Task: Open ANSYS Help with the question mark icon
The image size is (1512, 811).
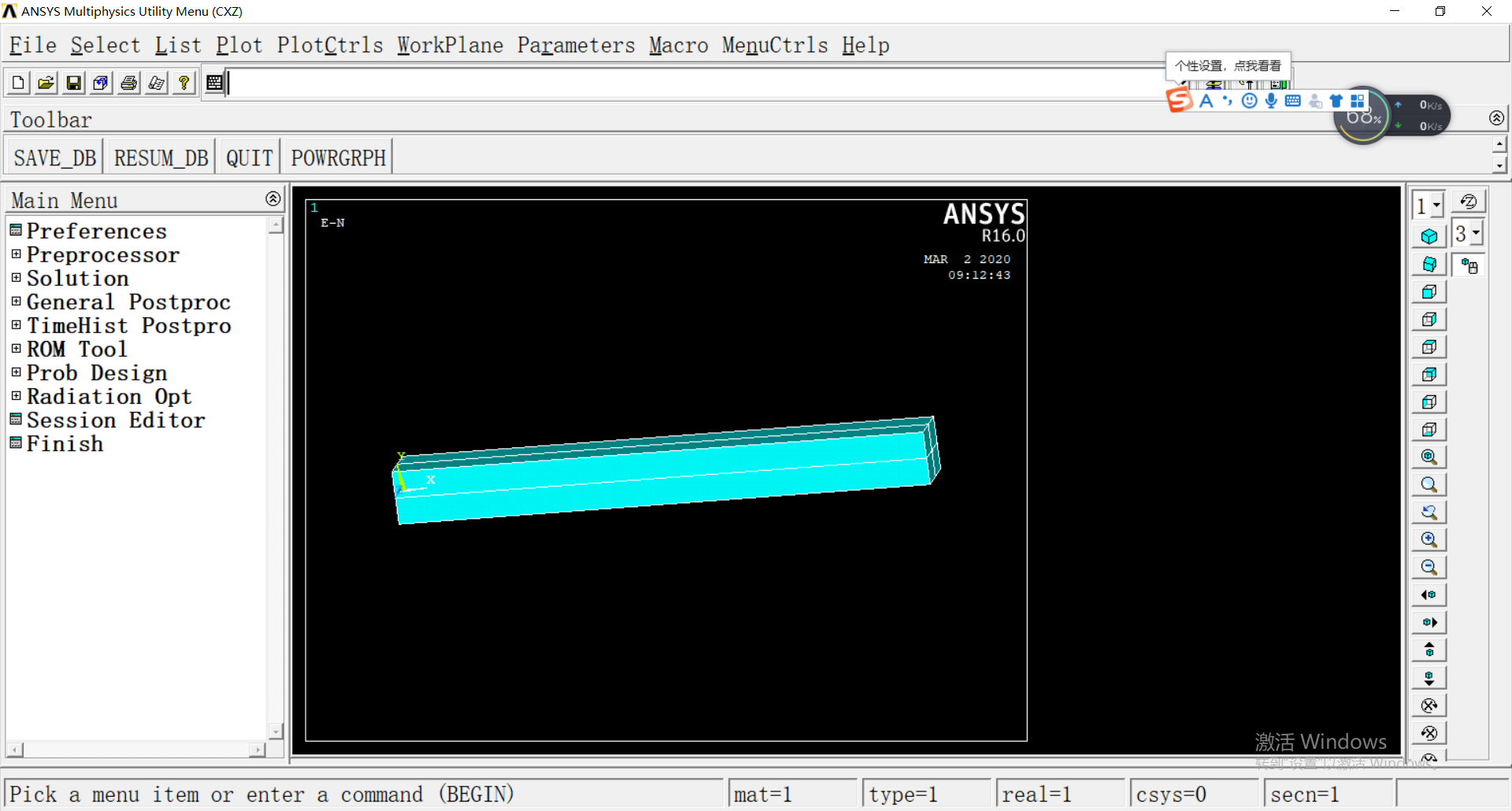Action: pos(183,82)
